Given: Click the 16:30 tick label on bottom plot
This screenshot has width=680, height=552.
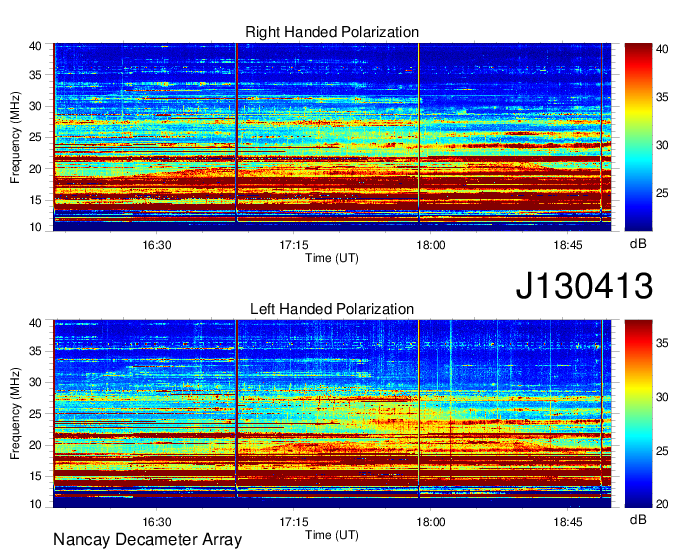Looking at the screenshot, I should 157,522.
